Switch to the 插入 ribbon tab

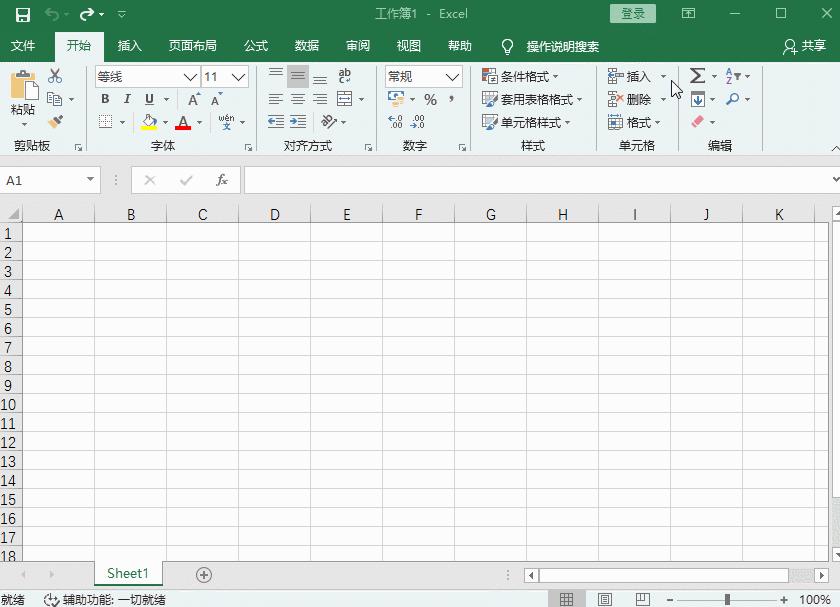point(131,45)
